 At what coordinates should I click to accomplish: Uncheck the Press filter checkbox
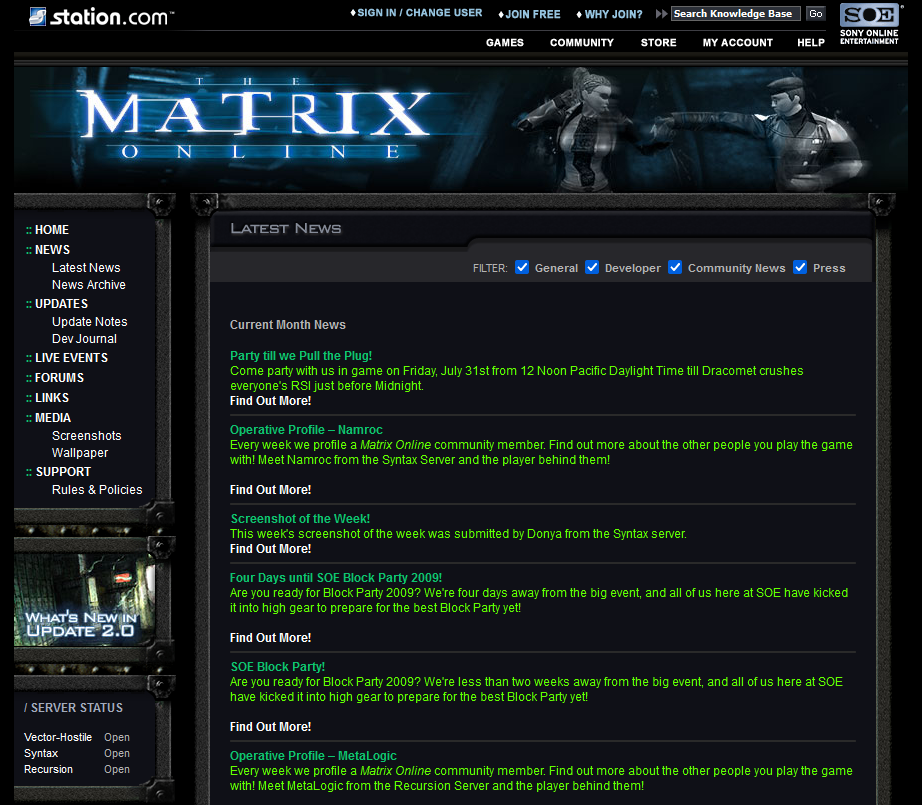click(800, 267)
